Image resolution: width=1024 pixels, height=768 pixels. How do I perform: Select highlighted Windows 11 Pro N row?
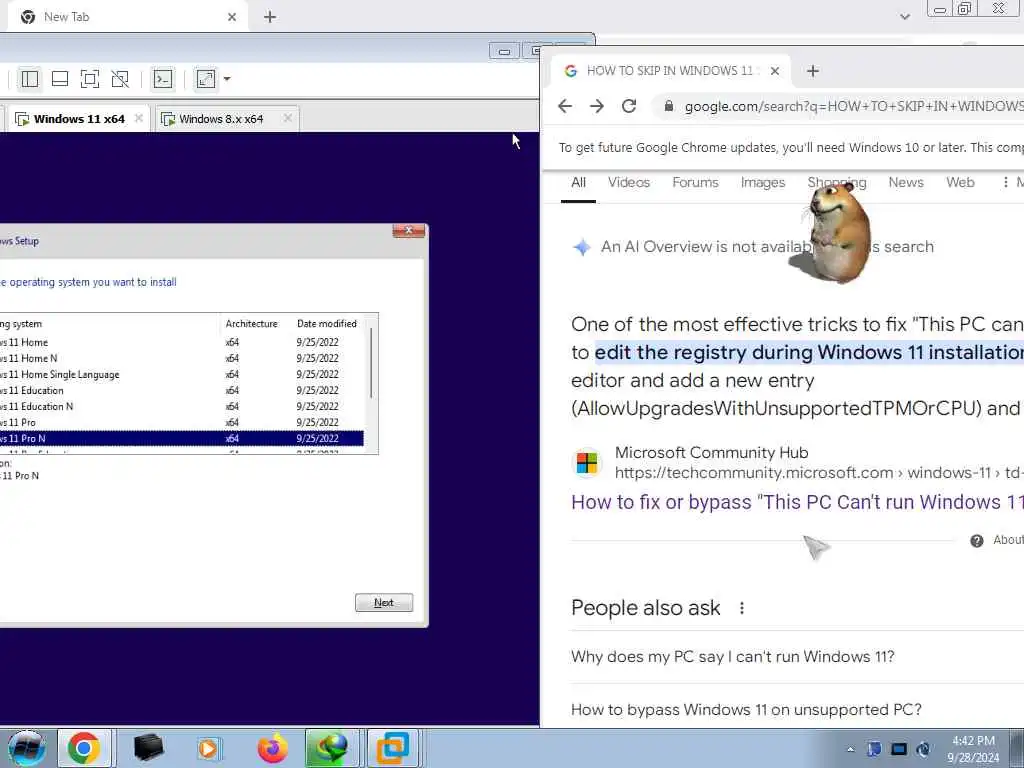pos(182,438)
